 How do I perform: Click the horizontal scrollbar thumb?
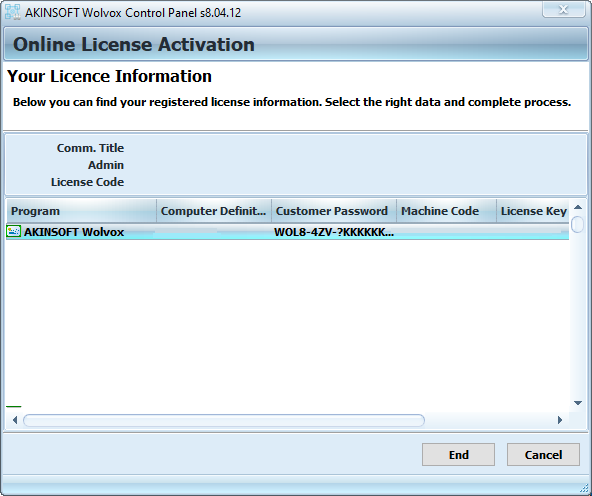pos(224,420)
